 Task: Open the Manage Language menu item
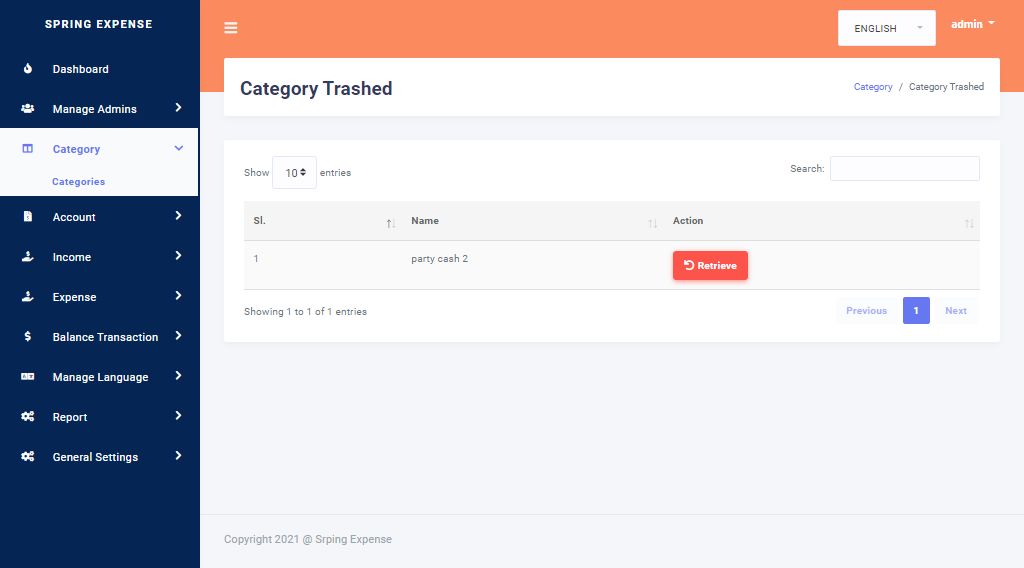[99, 377]
